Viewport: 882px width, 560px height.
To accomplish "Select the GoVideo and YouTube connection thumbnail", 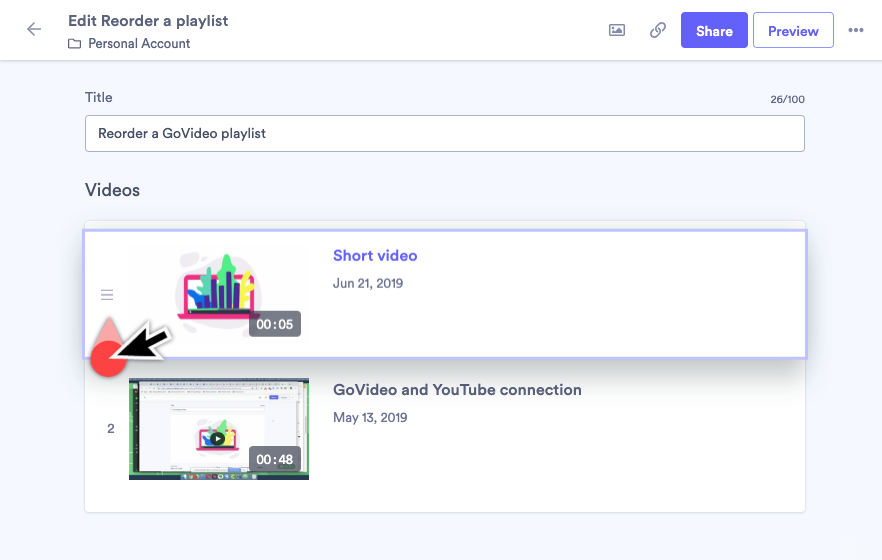I will (219, 429).
